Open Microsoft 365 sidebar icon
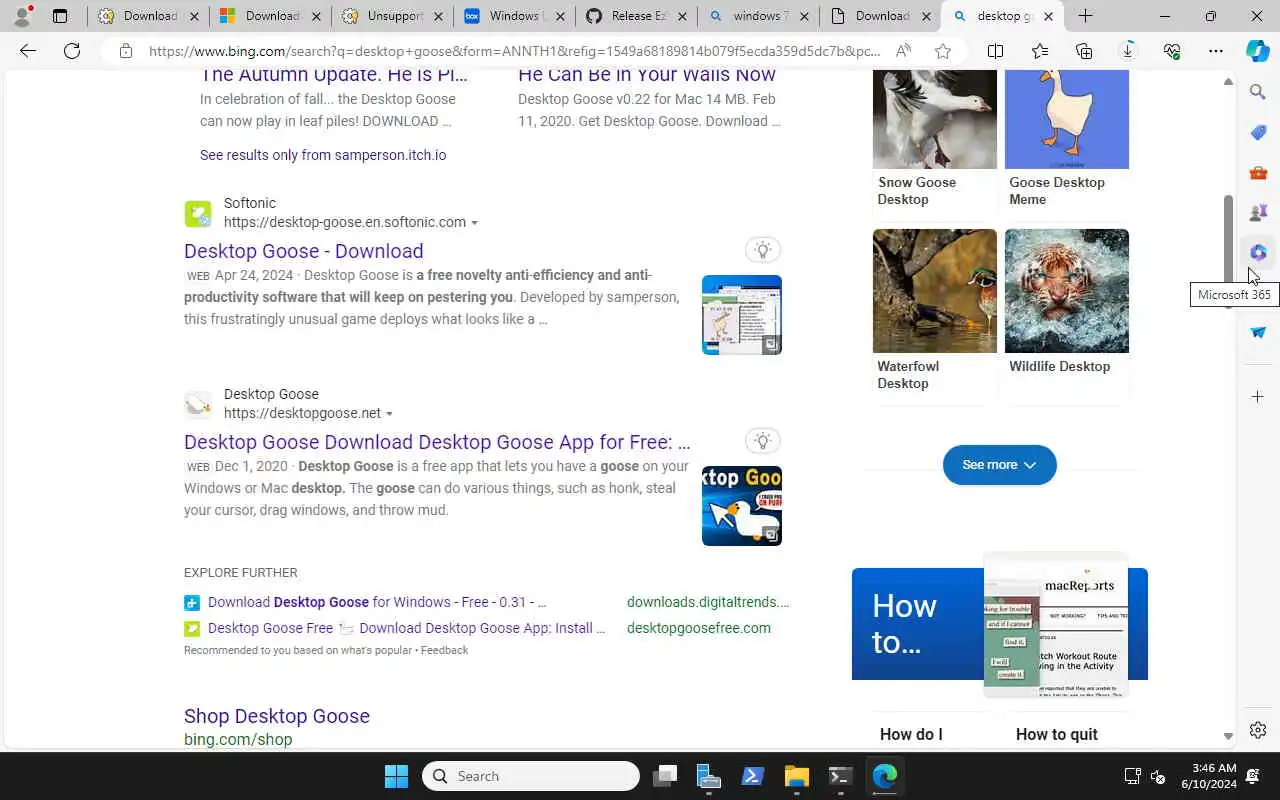 click(x=1258, y=252)
